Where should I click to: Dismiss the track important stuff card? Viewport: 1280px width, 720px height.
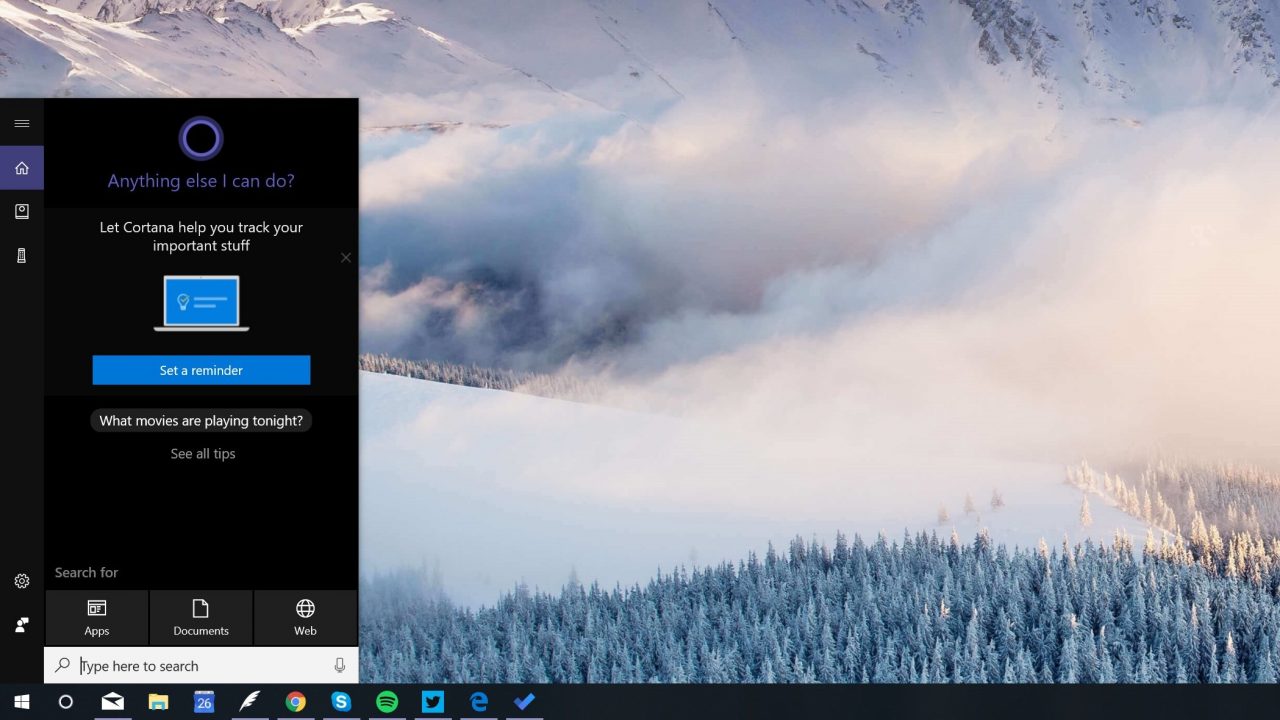tap(346, 257)
